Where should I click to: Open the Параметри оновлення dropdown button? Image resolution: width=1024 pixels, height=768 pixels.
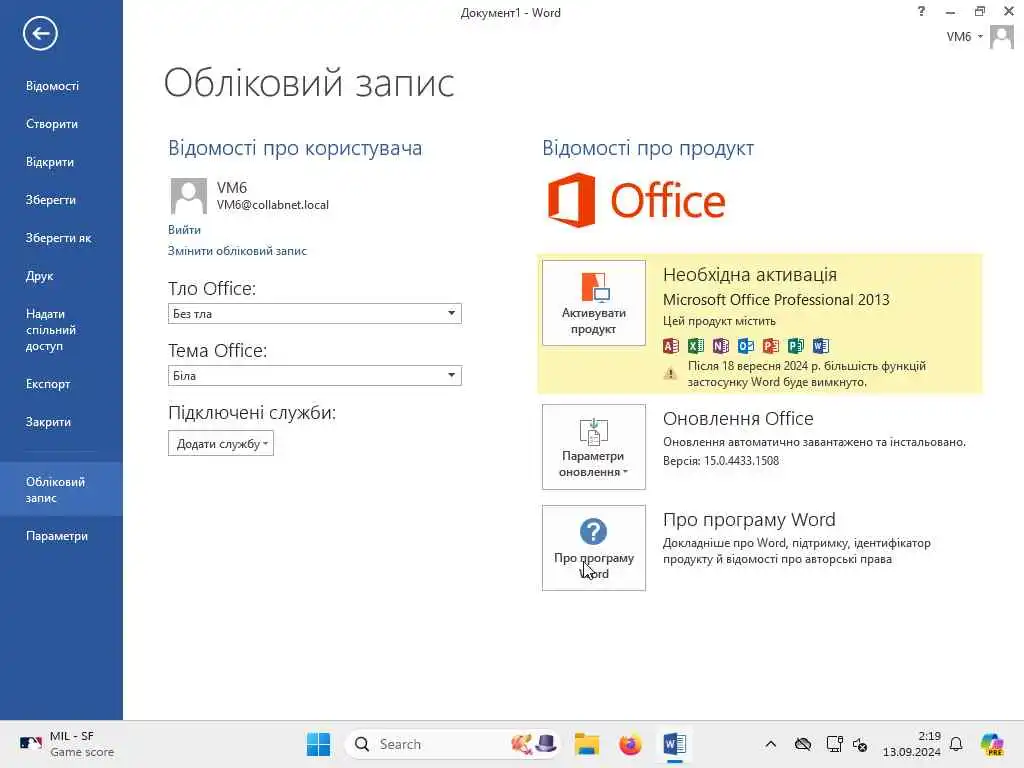[x=594, y=447]
